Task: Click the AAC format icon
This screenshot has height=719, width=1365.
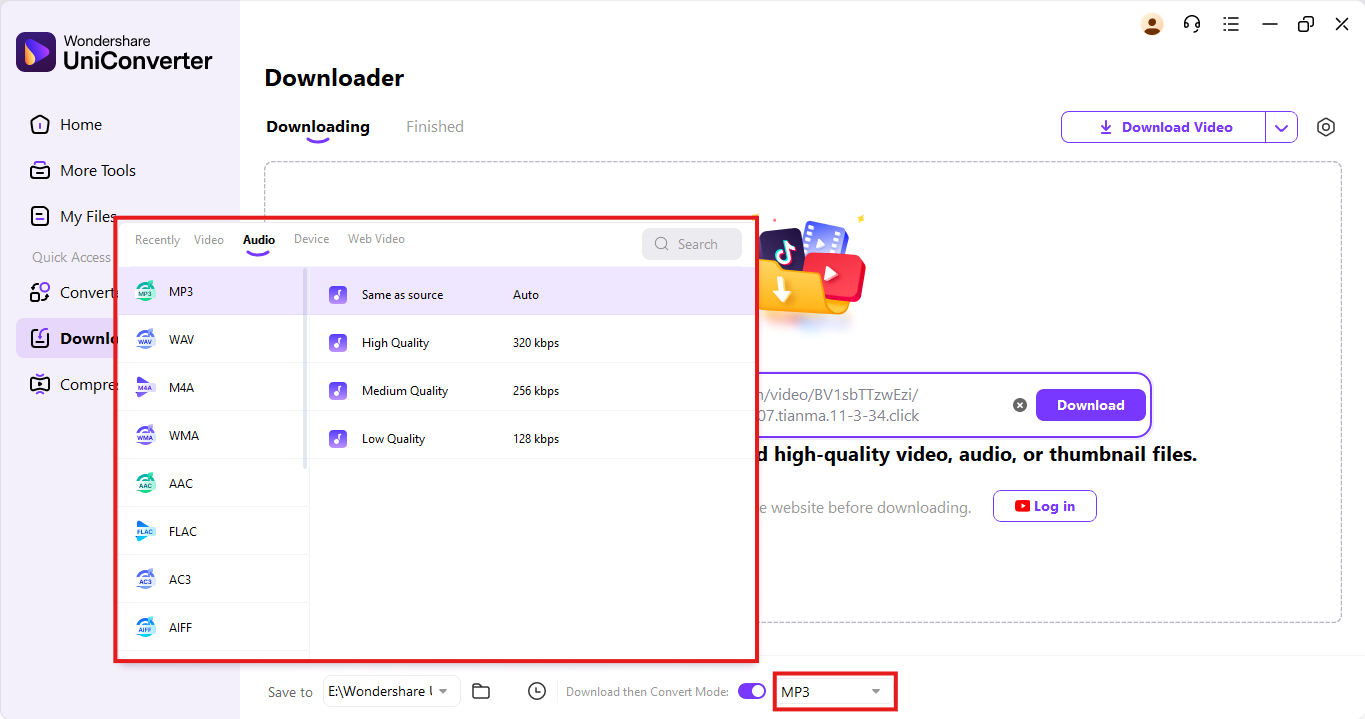Action: [146, 484]
